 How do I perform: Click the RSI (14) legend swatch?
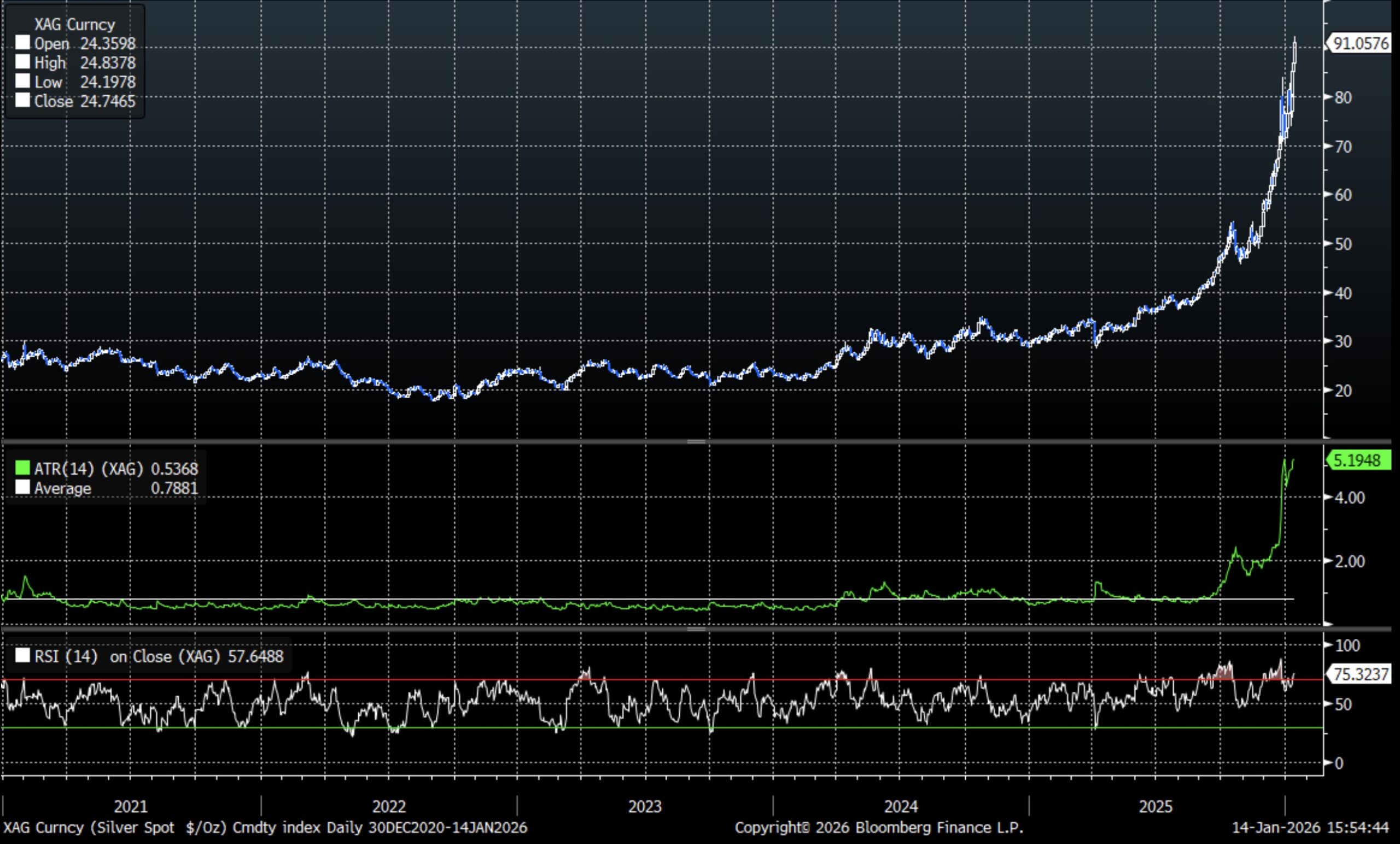[x=22, y=656]
